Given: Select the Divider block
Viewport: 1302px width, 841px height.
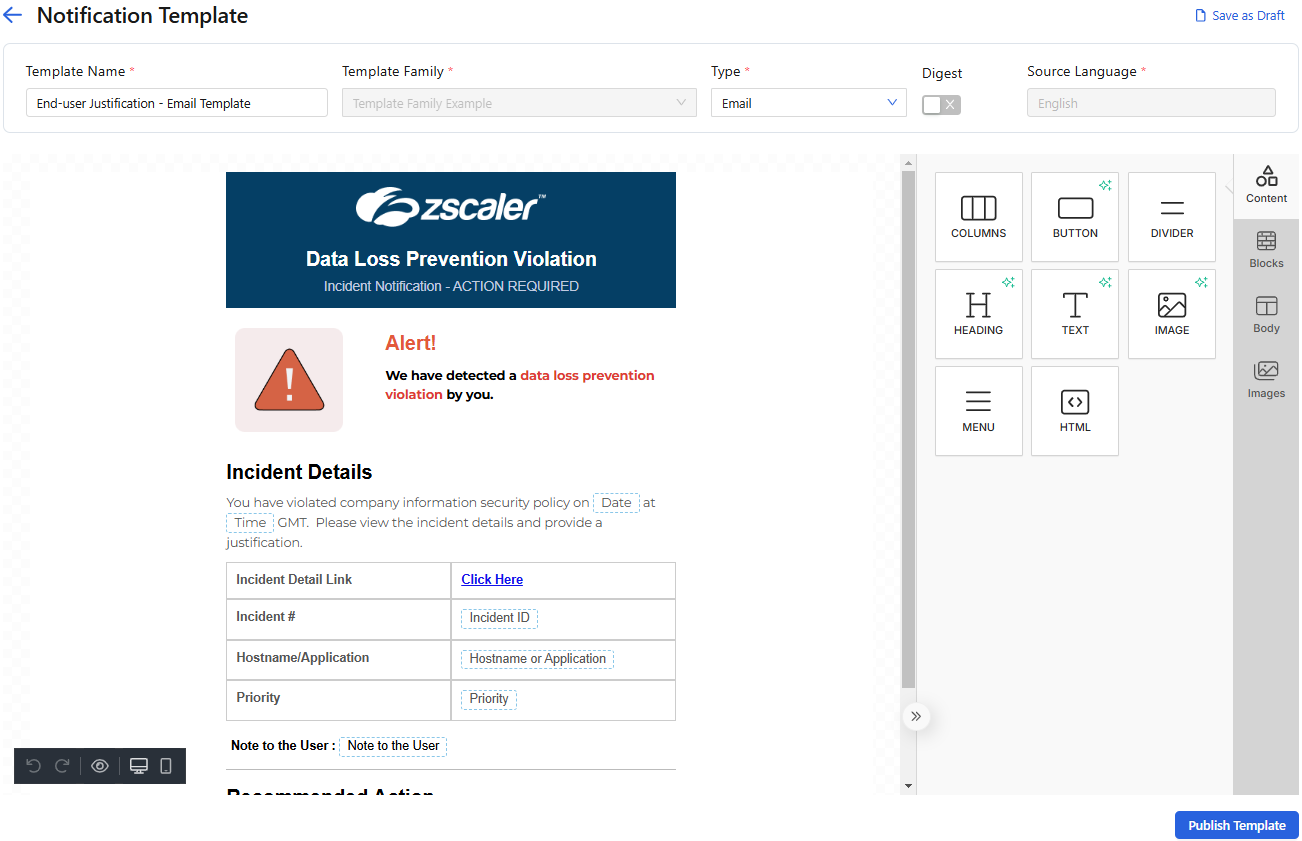Looking at the screenshot, I should coord(1171,216).
